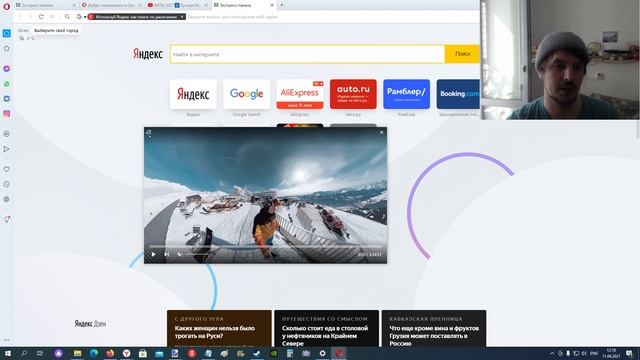Image resolution: width=640 pixels, height=360 pixels.
Task: Open Windows Settings gear on taskbar
Action: [x=322, y=353]
